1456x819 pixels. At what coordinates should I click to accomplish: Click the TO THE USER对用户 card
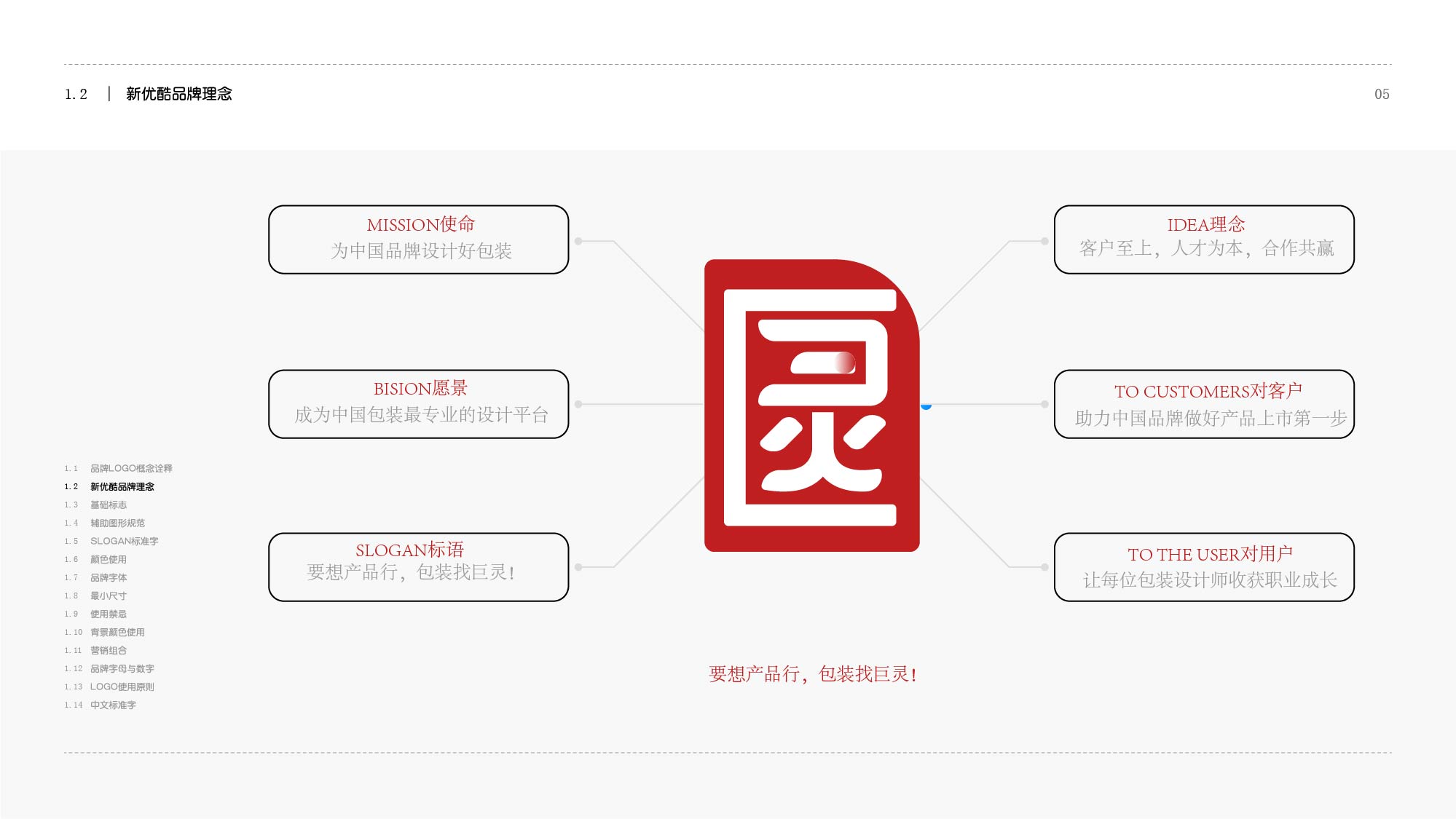pos(1204,568)
